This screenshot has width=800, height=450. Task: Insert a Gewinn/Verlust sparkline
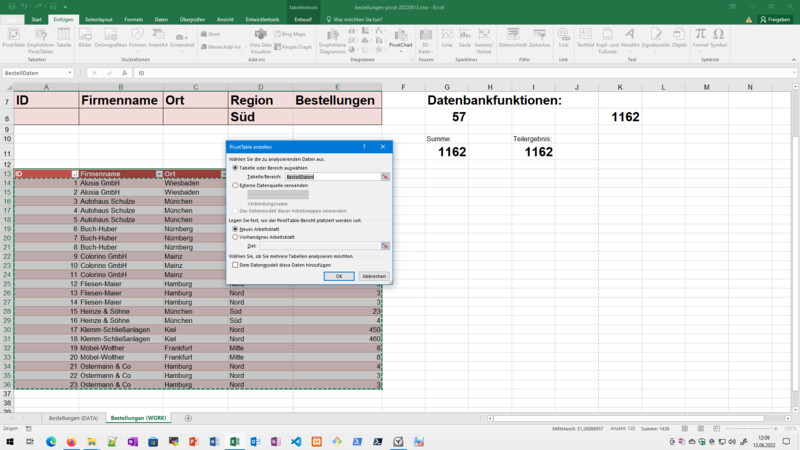(484, 41)
